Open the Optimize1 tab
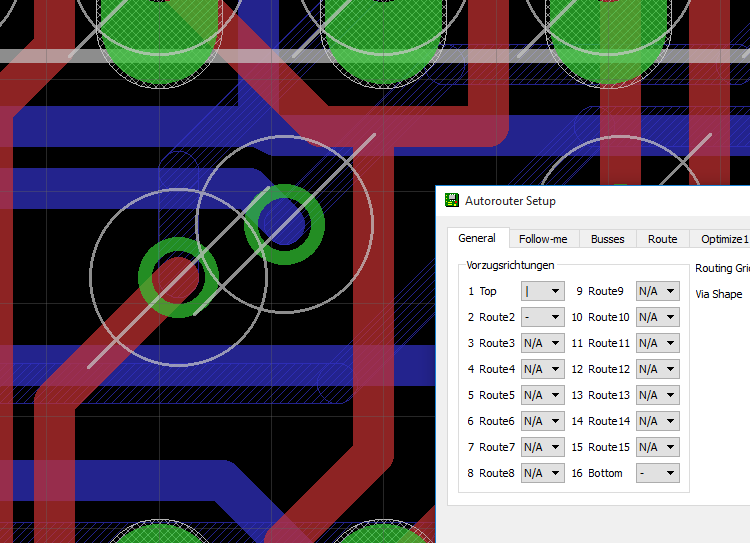Screen dimensions: 750x543 pyautogui.click(x=722, y=239)
